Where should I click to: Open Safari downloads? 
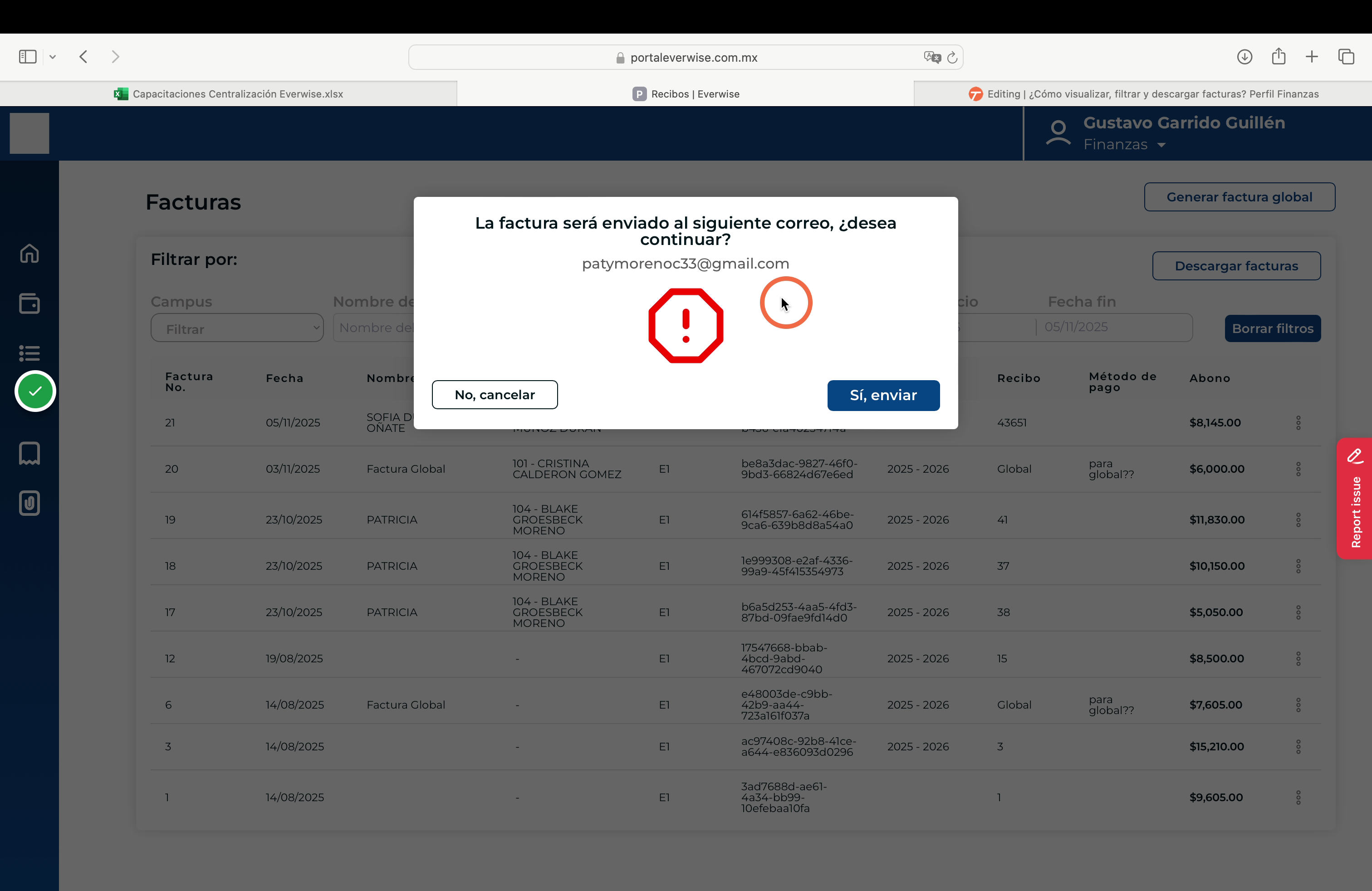tap(1245, 56)
